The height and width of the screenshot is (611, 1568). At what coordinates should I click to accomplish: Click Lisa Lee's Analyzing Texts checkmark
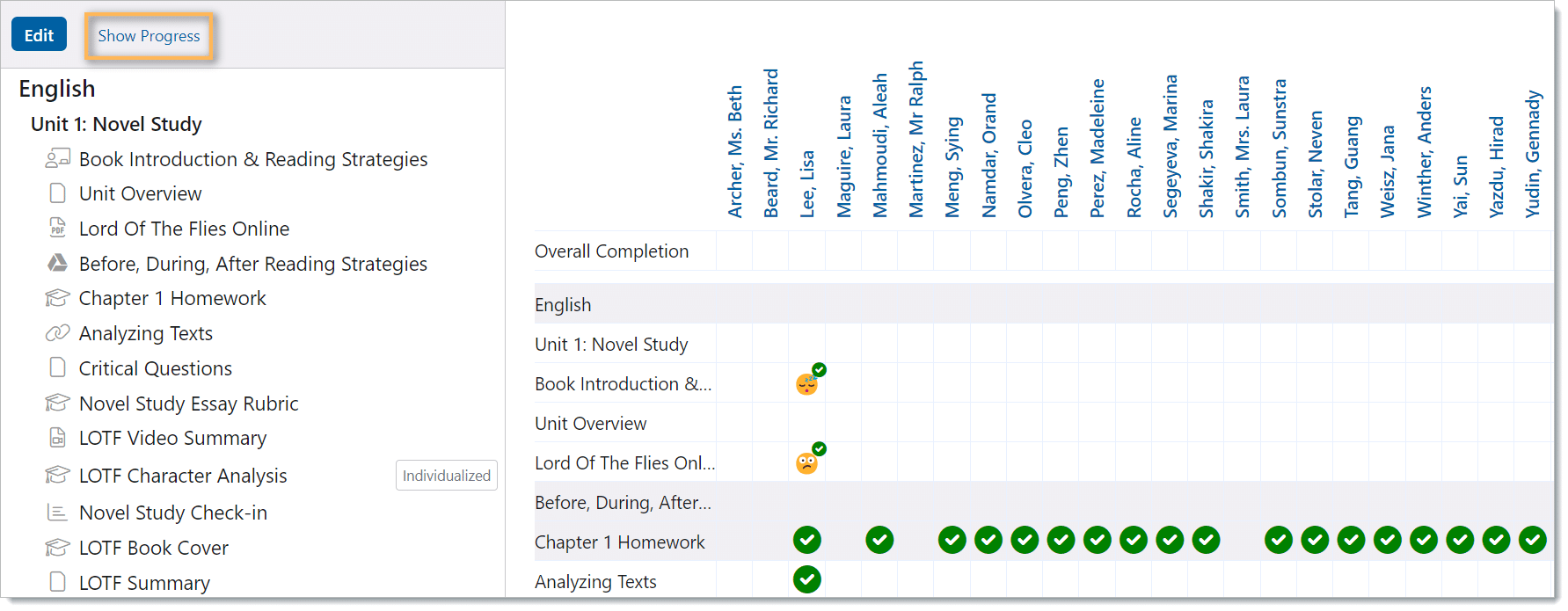pos(807,579)
